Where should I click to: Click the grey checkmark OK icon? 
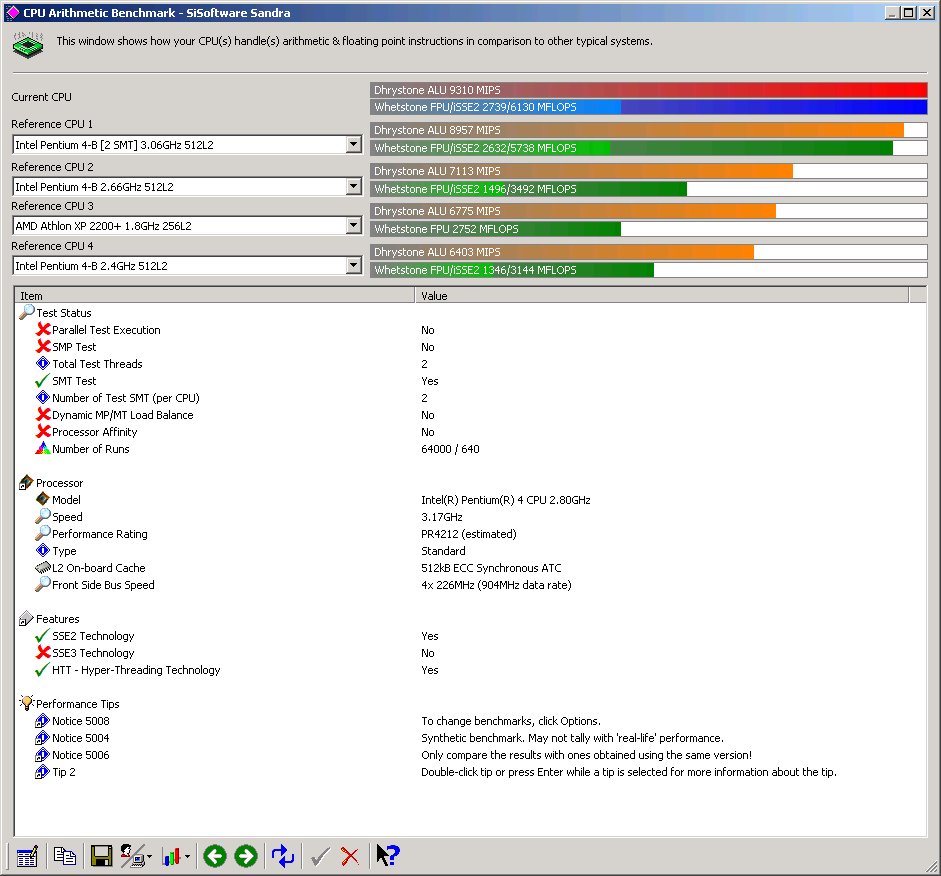pos(320,857)
